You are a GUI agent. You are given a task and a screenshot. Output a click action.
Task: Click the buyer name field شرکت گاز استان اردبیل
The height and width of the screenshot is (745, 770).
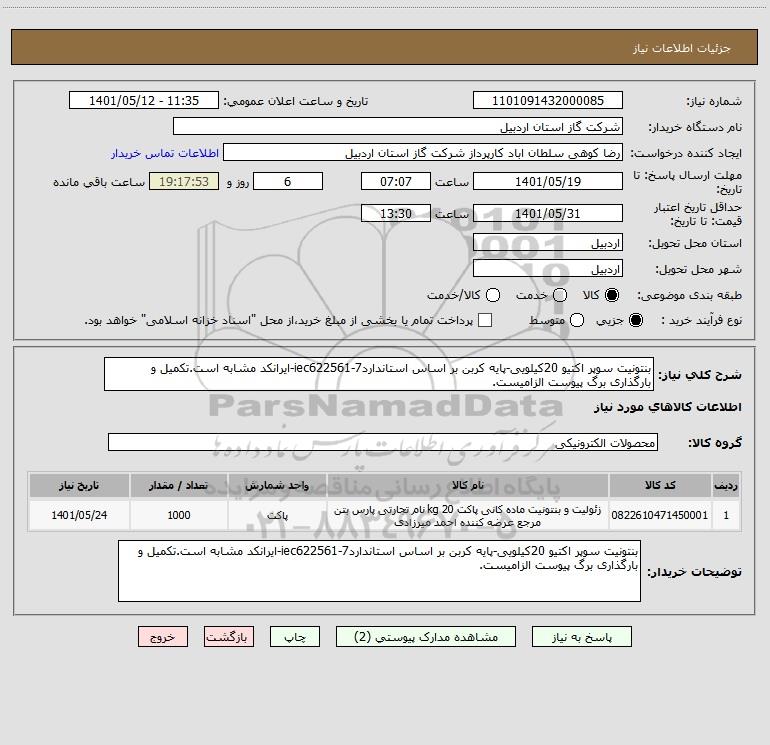coord(398,127)
